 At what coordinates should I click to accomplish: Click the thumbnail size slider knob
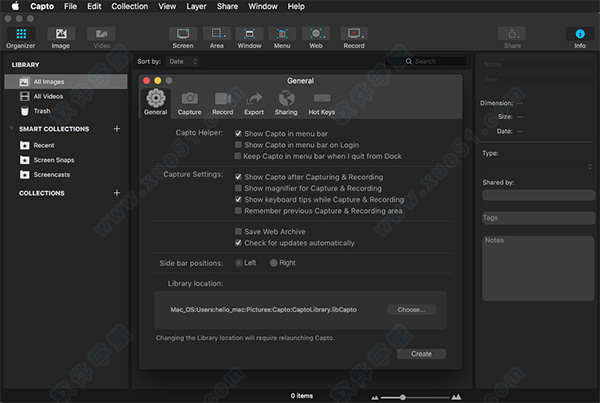click(403, 397)
